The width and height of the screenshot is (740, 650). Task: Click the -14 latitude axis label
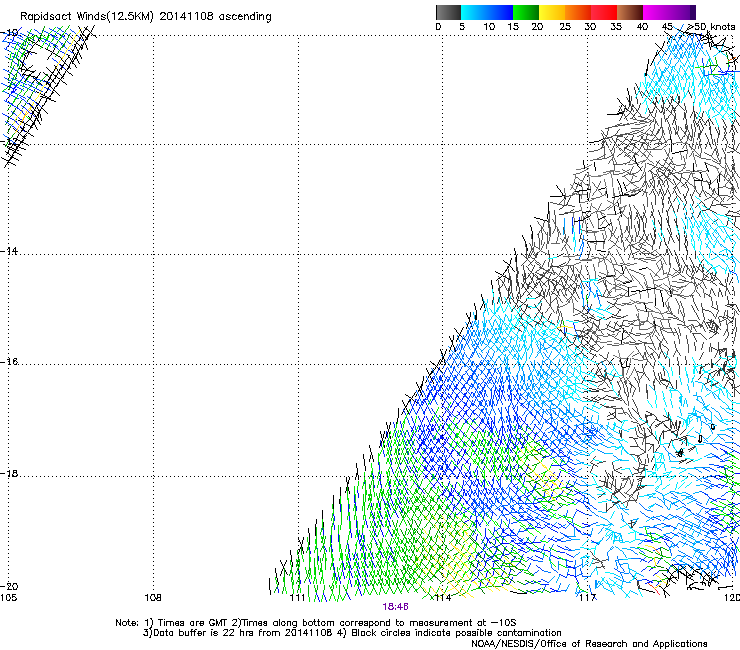coord(9,251)
